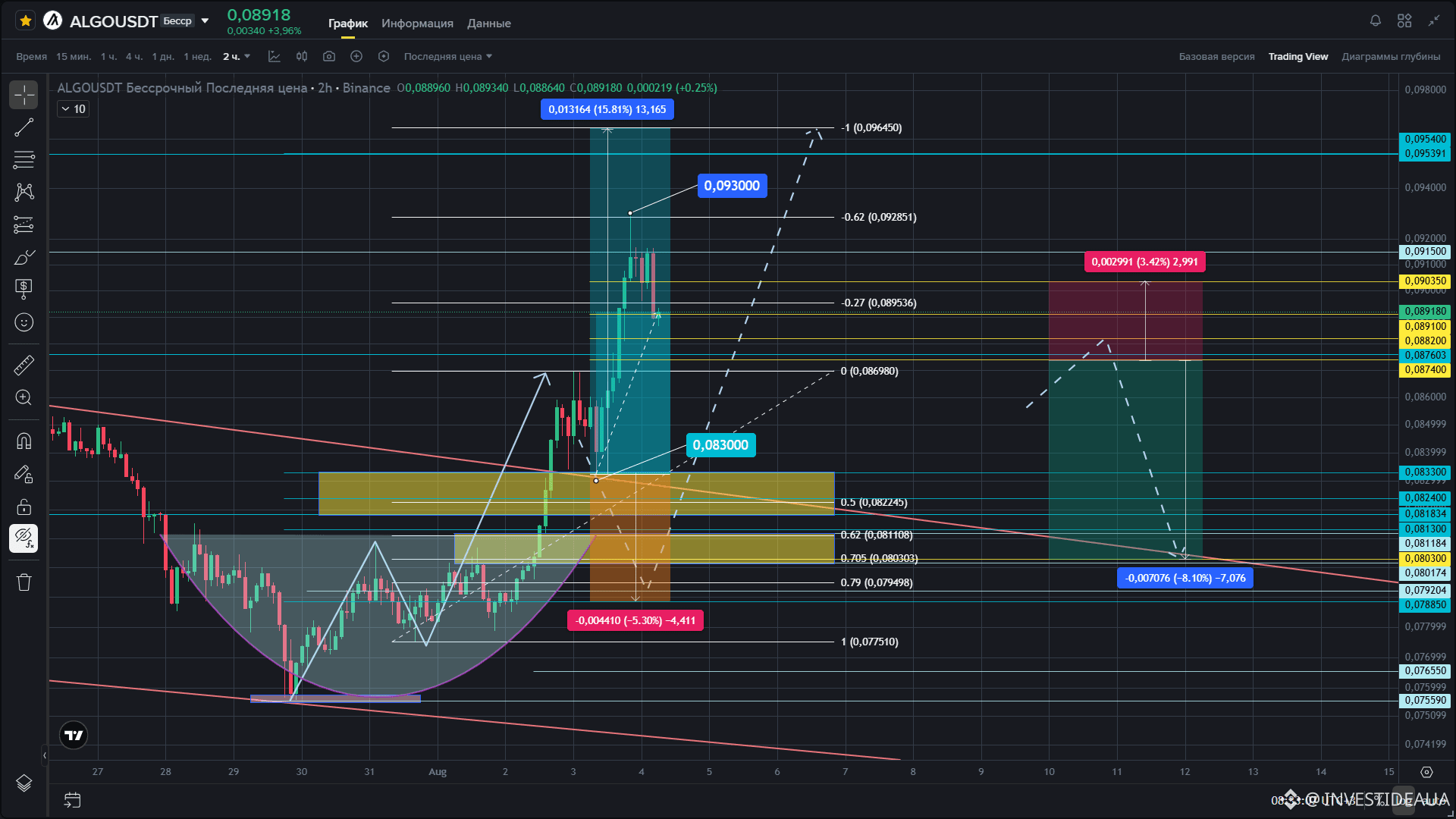Open price scale settings gear icon
Screen dimensions: 1456x819
coord(1426,772)
